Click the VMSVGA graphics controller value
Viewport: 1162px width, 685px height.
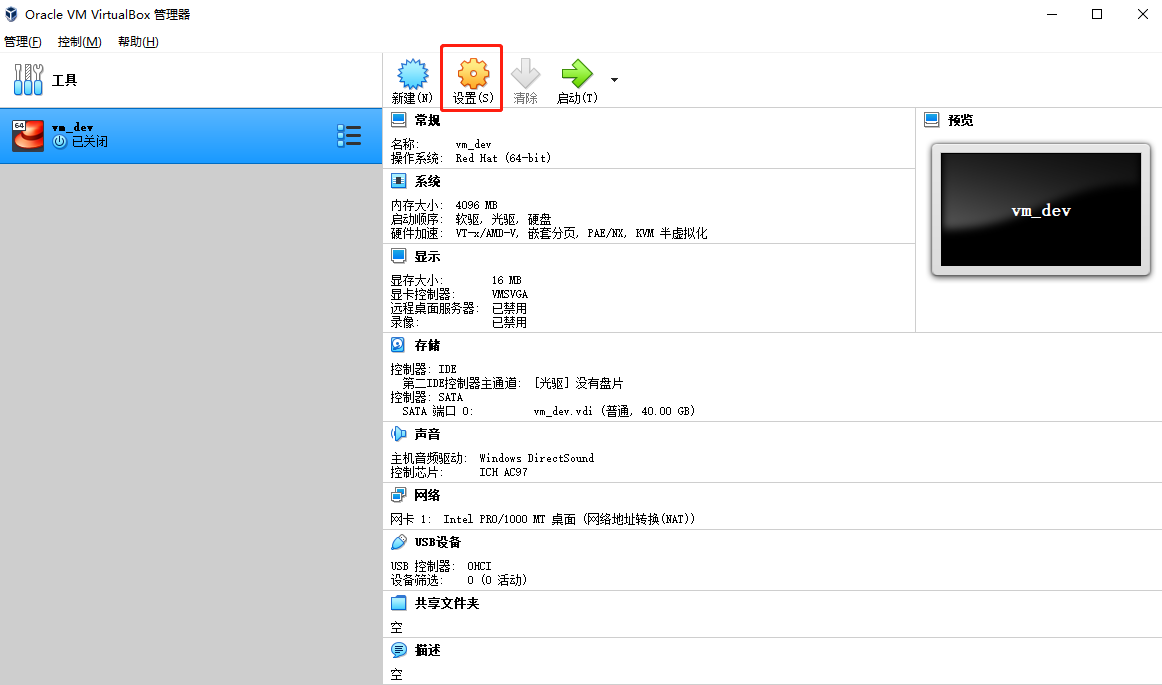point(510,294)
